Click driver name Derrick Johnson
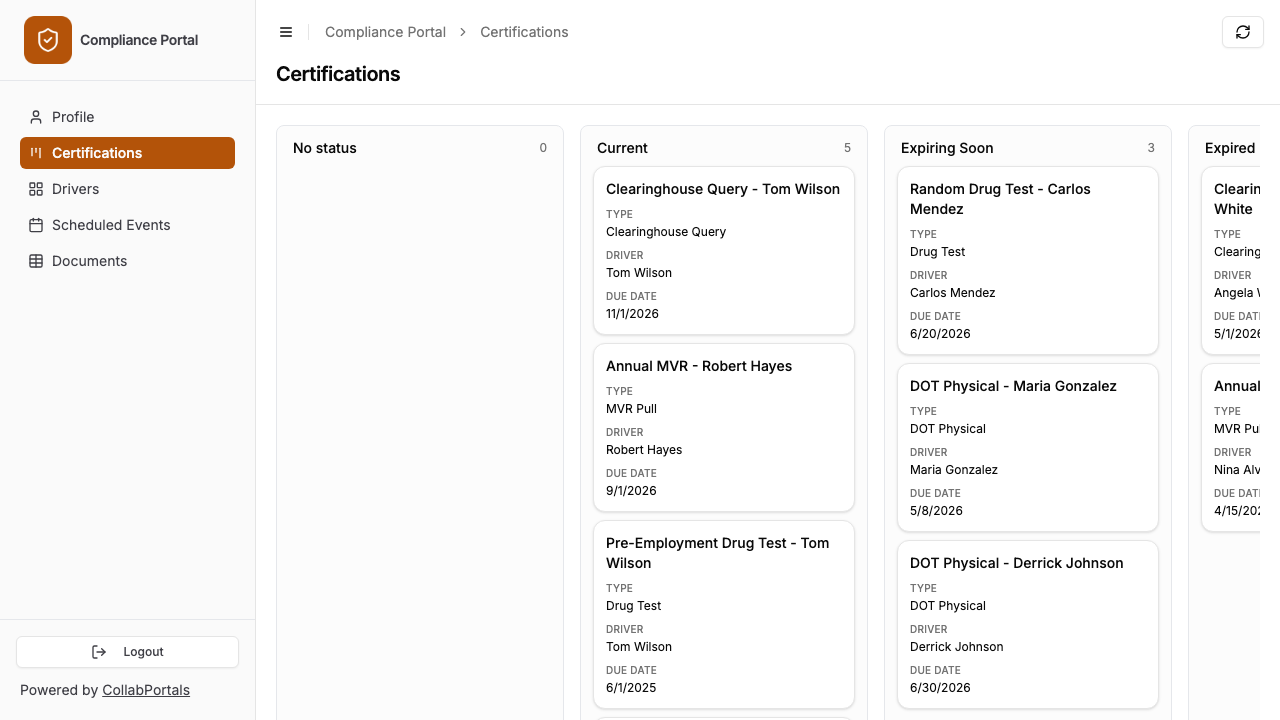 coord(956,647)
